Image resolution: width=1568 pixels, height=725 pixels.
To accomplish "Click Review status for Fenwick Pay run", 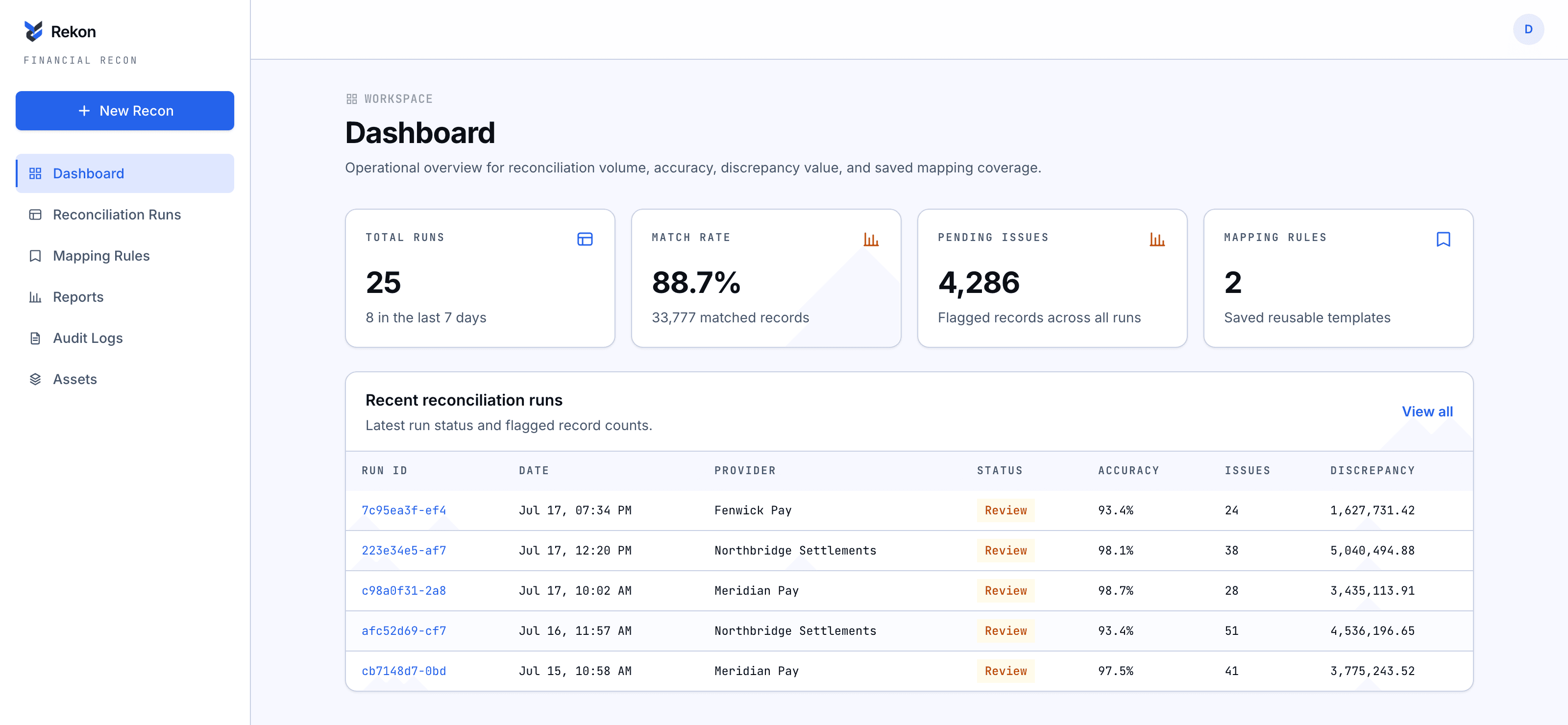I will [1005, 510].
